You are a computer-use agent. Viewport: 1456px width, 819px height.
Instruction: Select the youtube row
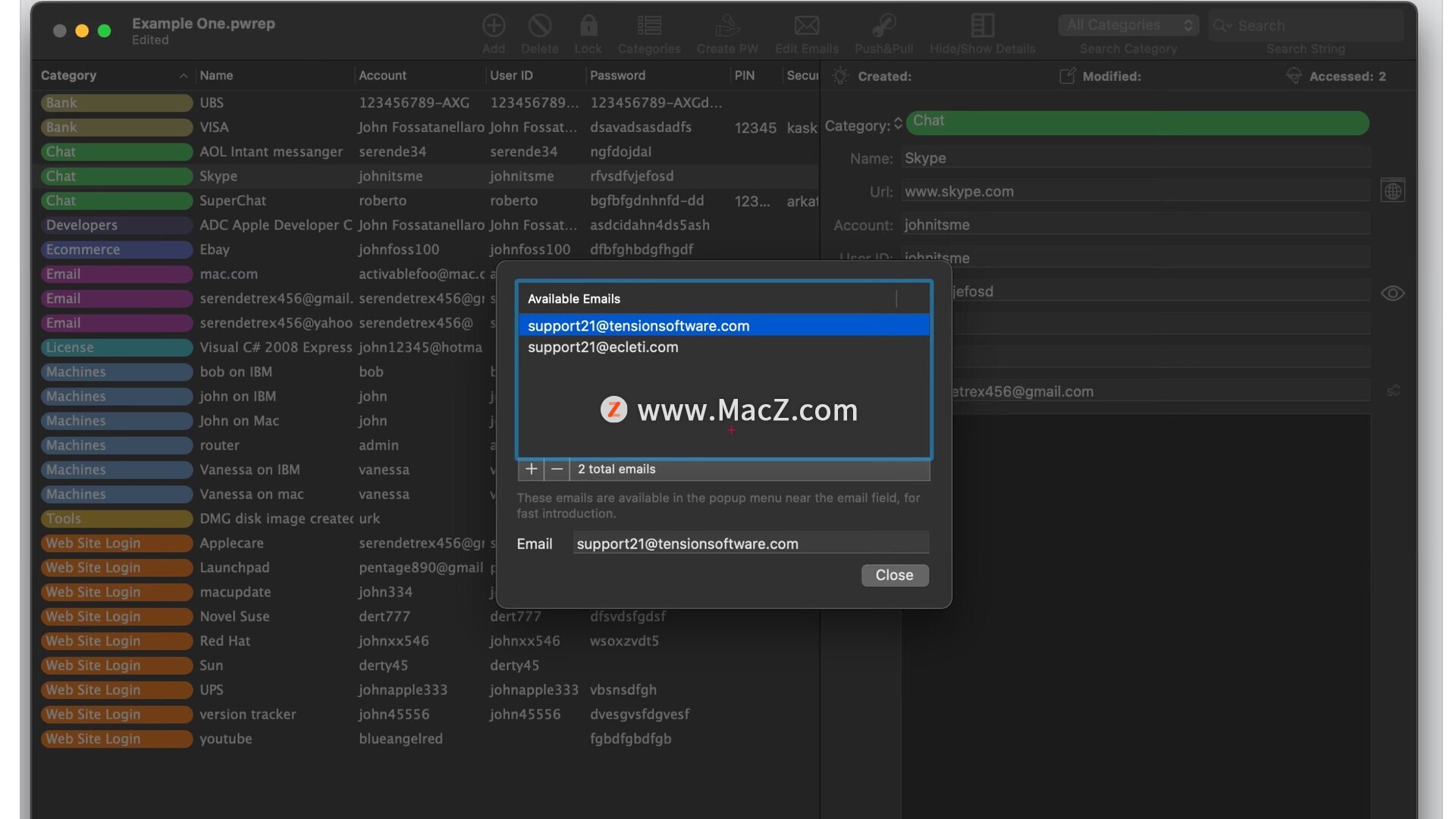coord(426,738)
